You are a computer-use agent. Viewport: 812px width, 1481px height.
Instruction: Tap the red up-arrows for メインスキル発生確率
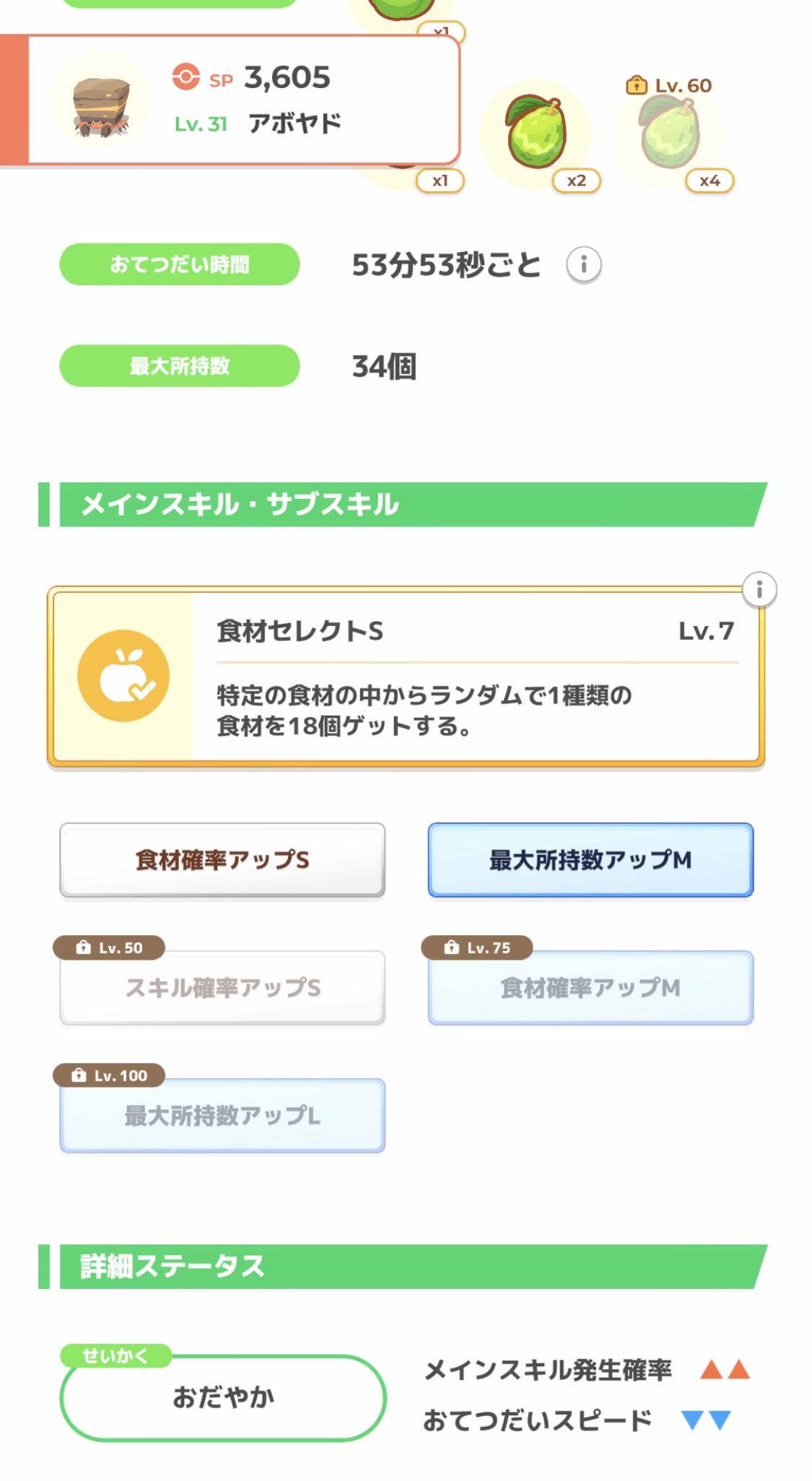[725, 1369]
